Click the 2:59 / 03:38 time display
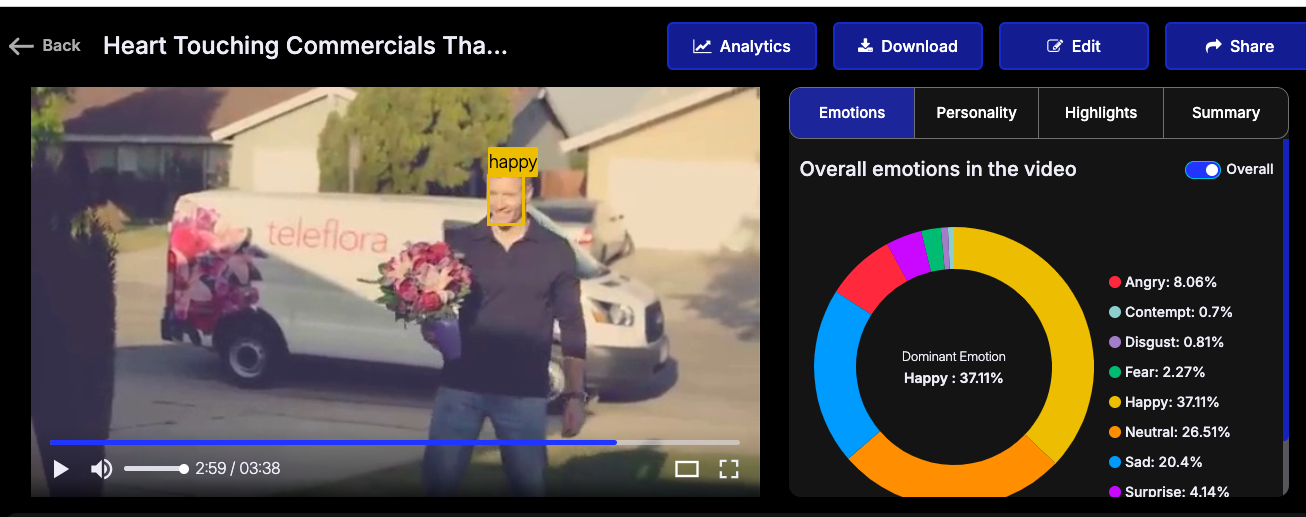The width and height of the screenshot is (1306, 517). 237,468
